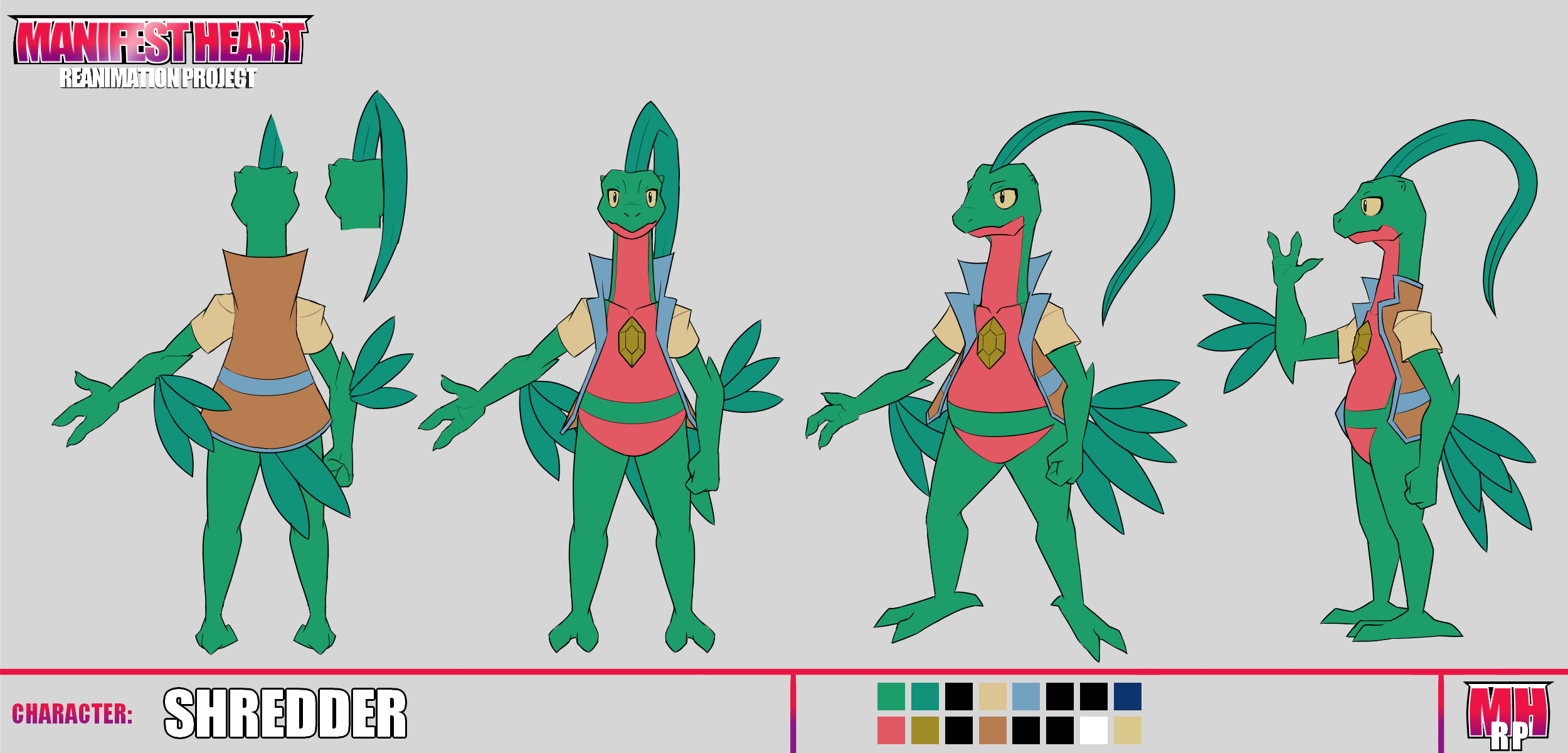Select the "CHARACTER:" label
This screenshot has height=753, width=1568.
tap(72, 714)
